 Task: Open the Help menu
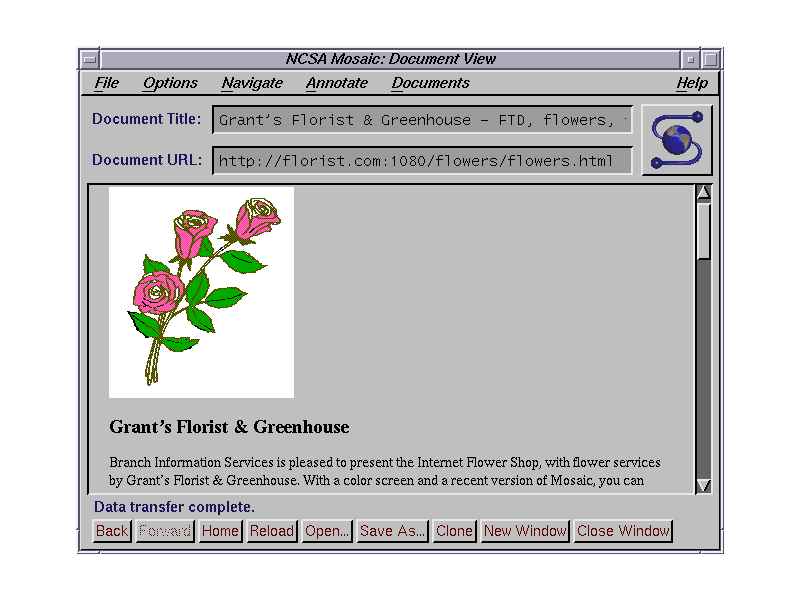692,83
